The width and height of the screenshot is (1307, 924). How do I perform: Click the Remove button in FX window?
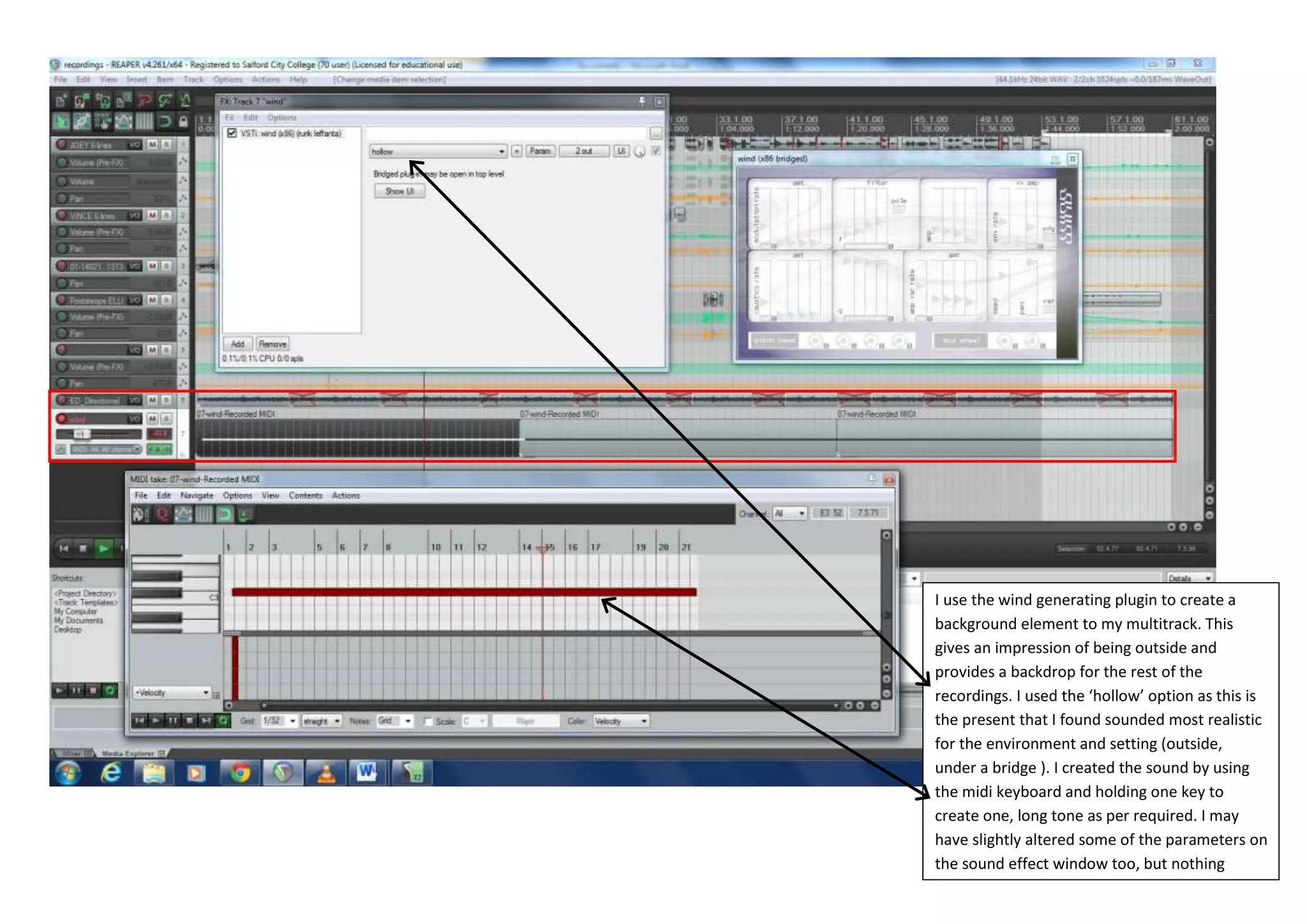pyautogui.click(x=273, y=344)
